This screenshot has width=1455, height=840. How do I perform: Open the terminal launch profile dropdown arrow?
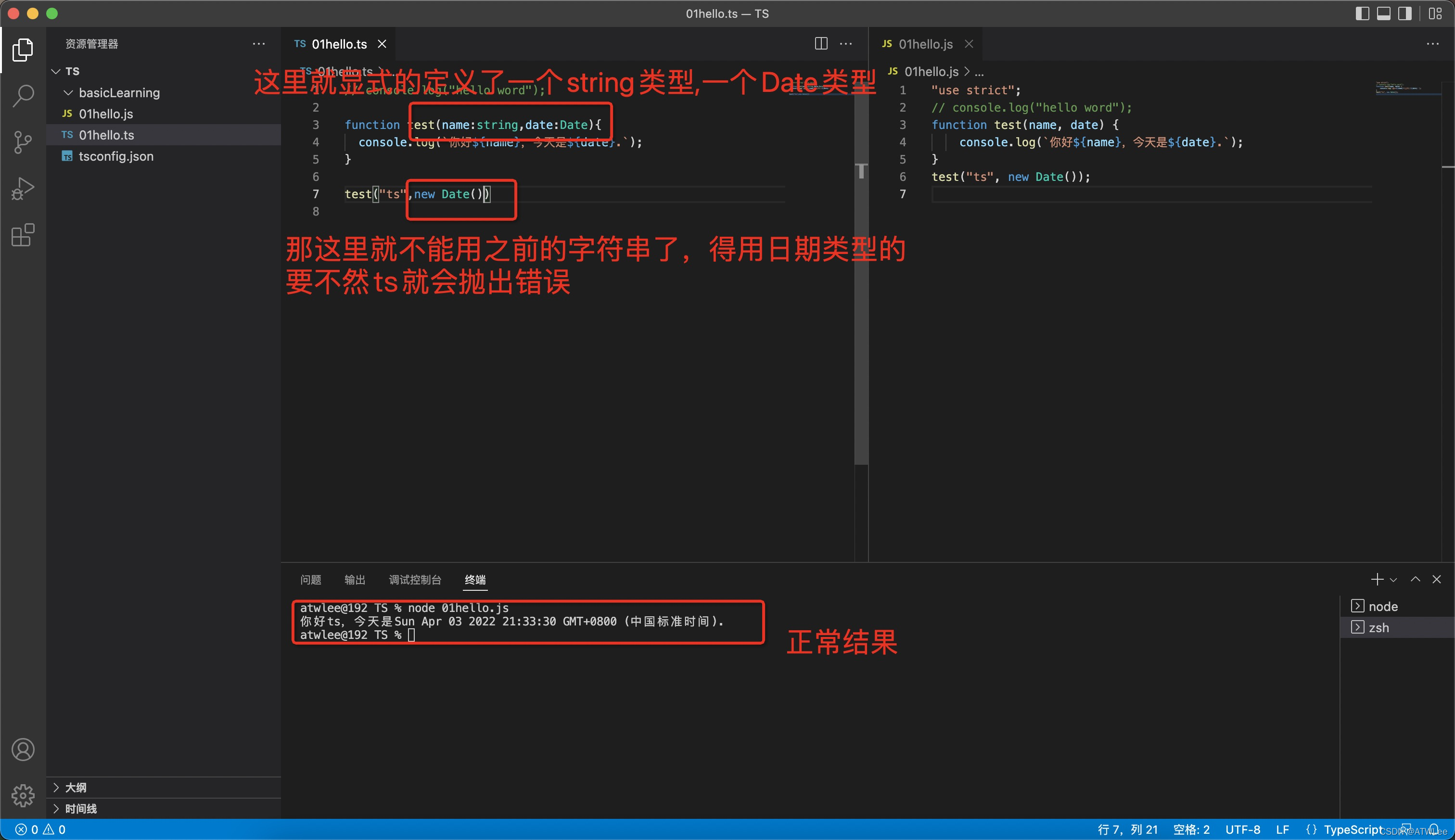(1393, 580)
